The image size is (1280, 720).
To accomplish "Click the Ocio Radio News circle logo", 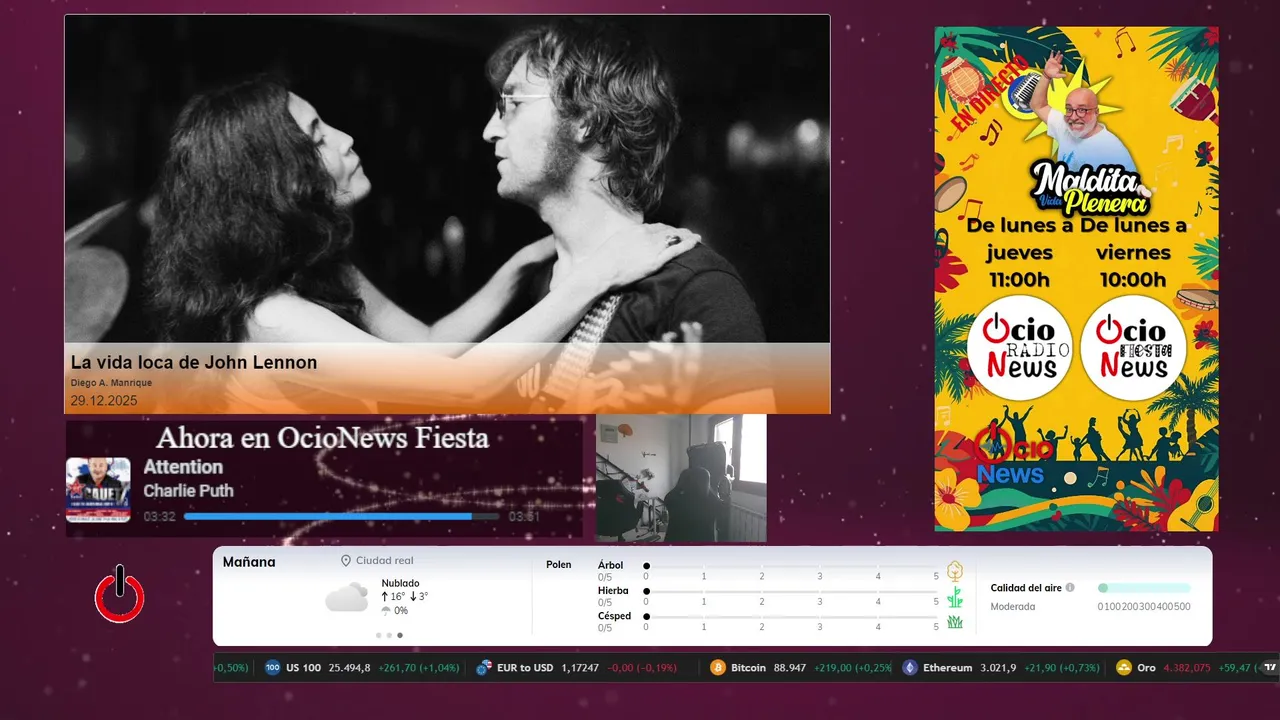I will tap(1019, 348).
